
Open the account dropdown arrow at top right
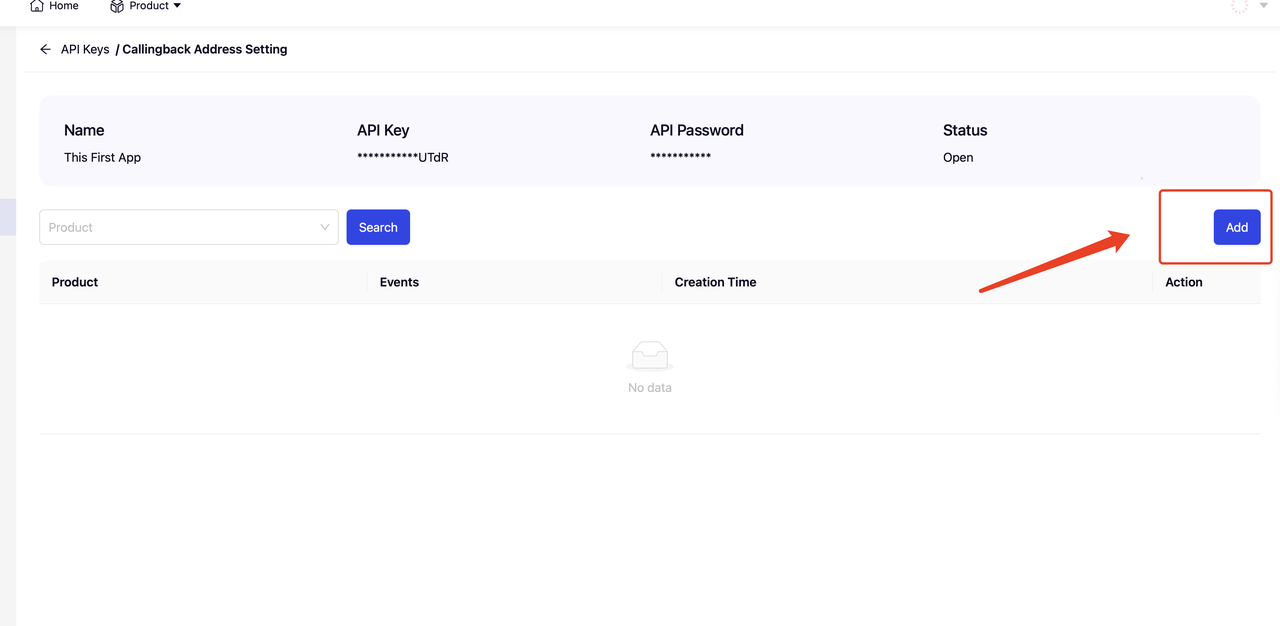pyautogui.click(x=1263, y=6)
